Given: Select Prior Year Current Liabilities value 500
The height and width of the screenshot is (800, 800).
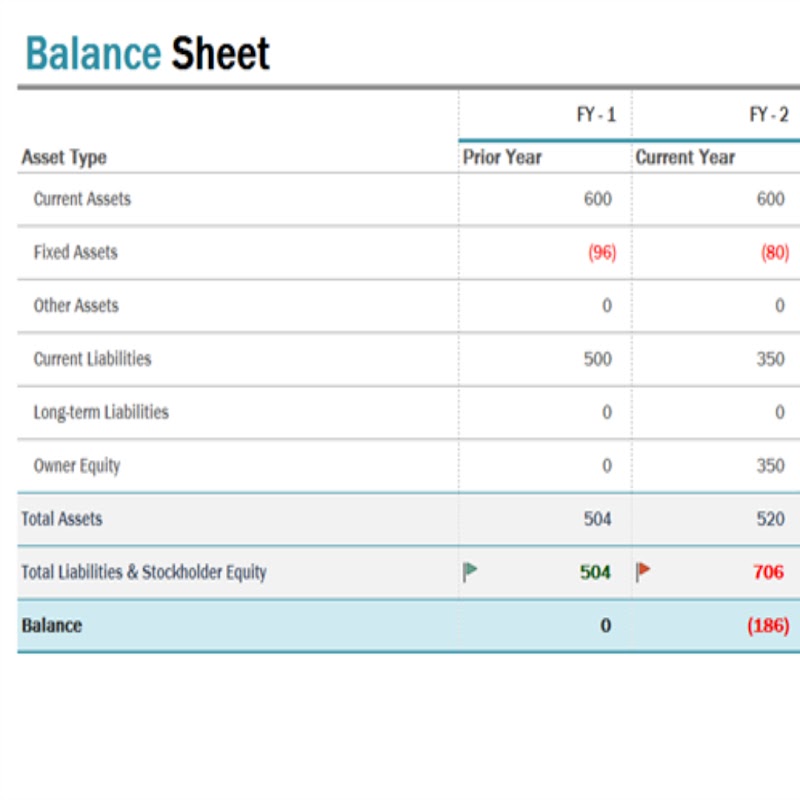Looking at the screenshot, I should [x=597, y=359].
